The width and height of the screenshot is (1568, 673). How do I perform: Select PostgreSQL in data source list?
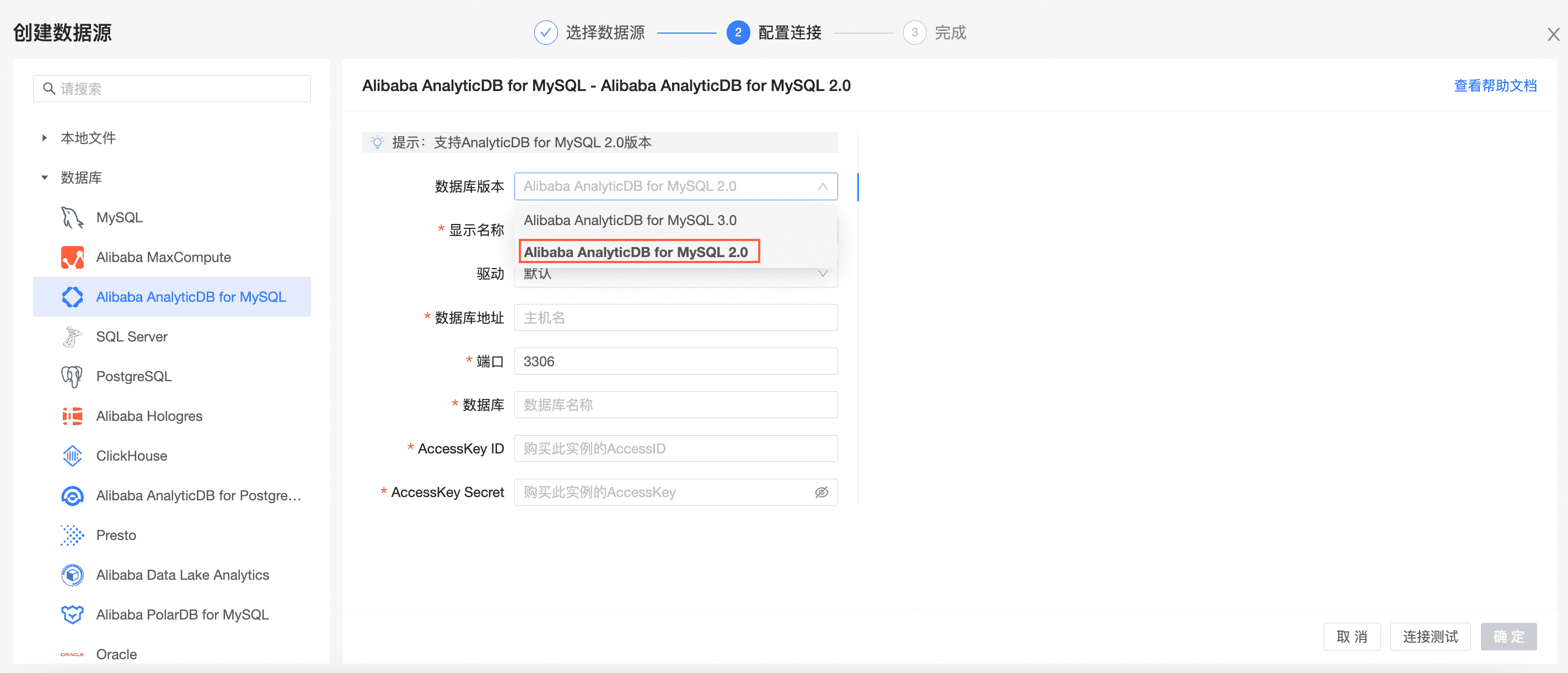(171, 376)
